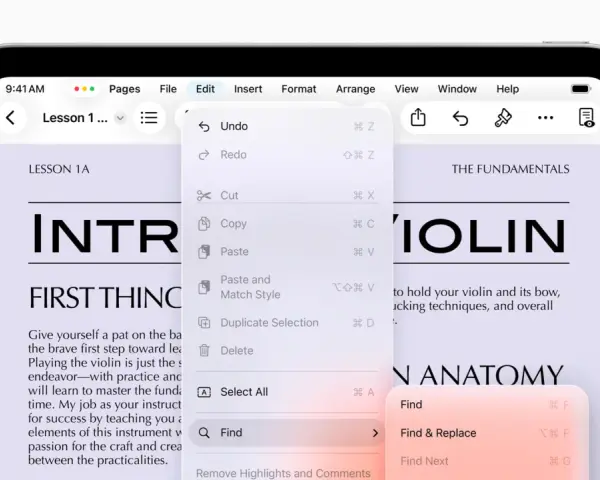Click THE FUNDAMENTALS header text
This screenshot has height=480, width=600.
[x=510, y=169]
